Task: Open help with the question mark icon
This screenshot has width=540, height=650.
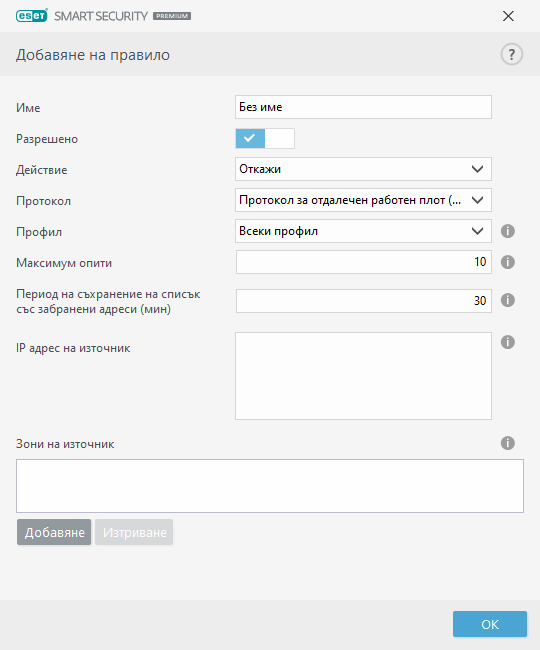Action: [511, 54]
